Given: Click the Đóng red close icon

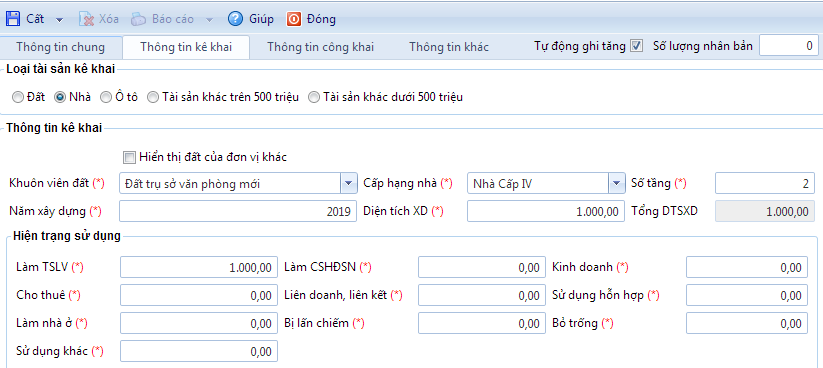Looking at the screenshot, I should [294, 19].
